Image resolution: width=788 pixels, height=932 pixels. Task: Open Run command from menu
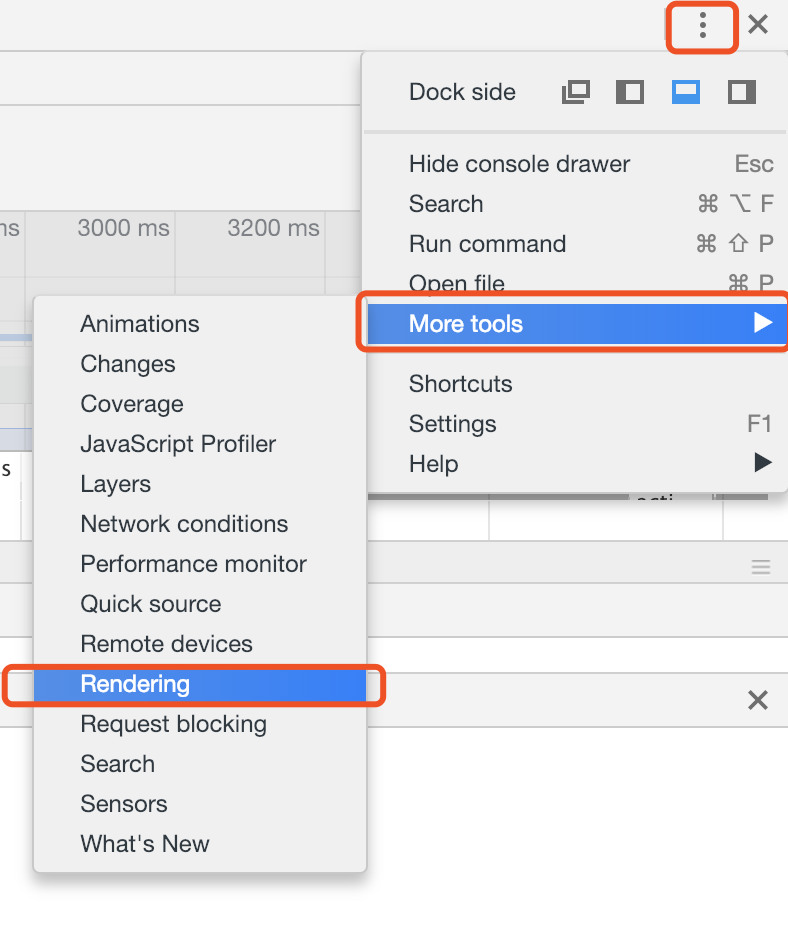(487, 244)
